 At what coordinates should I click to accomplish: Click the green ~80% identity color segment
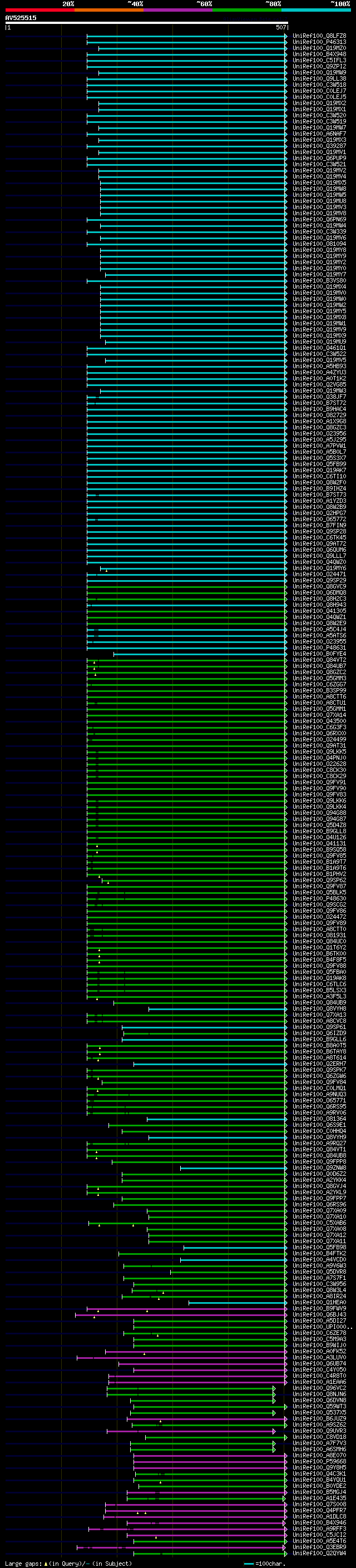tap(247, 10)
